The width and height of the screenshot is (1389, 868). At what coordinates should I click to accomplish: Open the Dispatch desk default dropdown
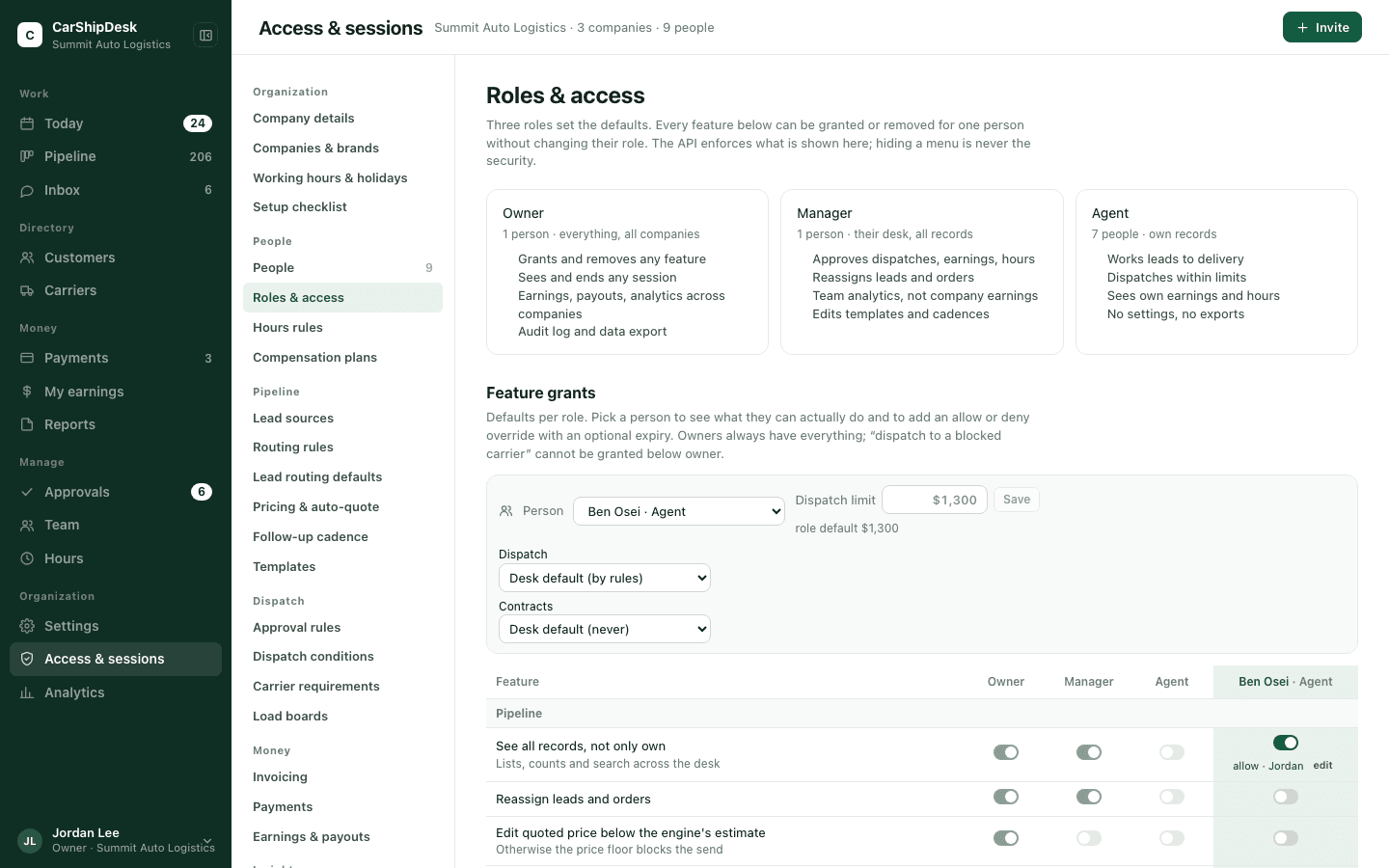605,578
